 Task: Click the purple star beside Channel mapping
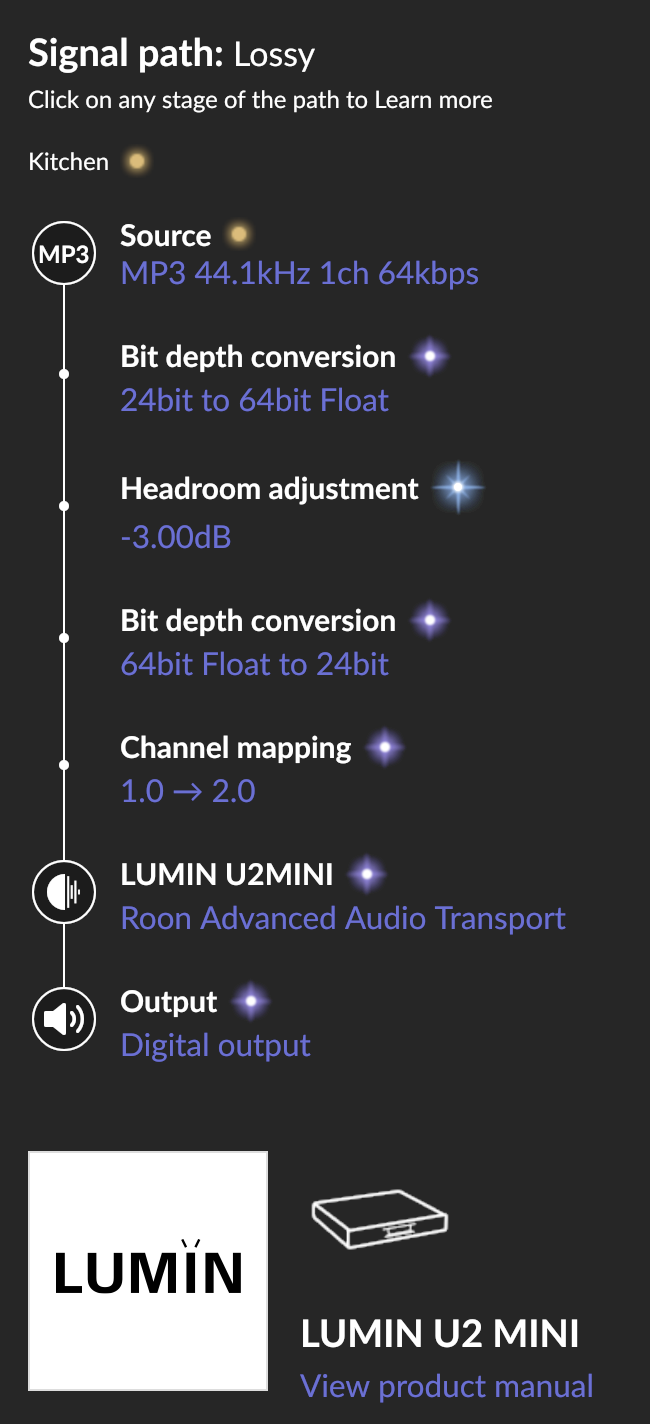pos(385,747)
